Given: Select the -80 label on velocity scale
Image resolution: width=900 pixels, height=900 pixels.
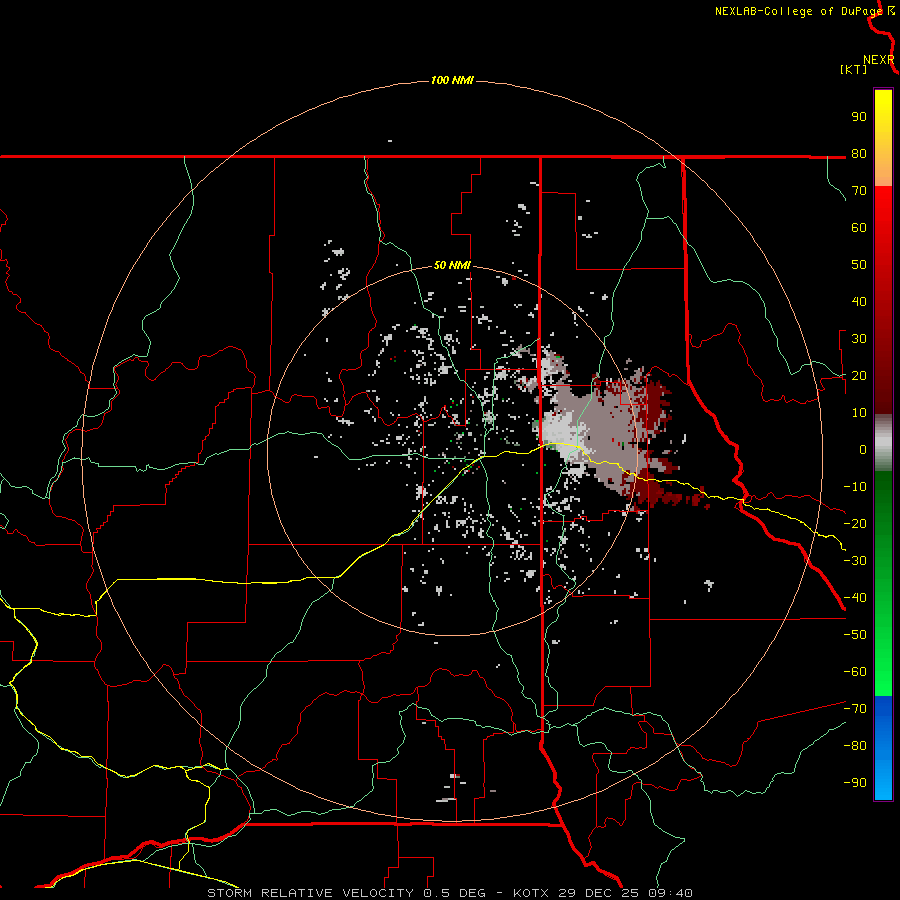Looking at the screenshot, I should pos(855,746).
